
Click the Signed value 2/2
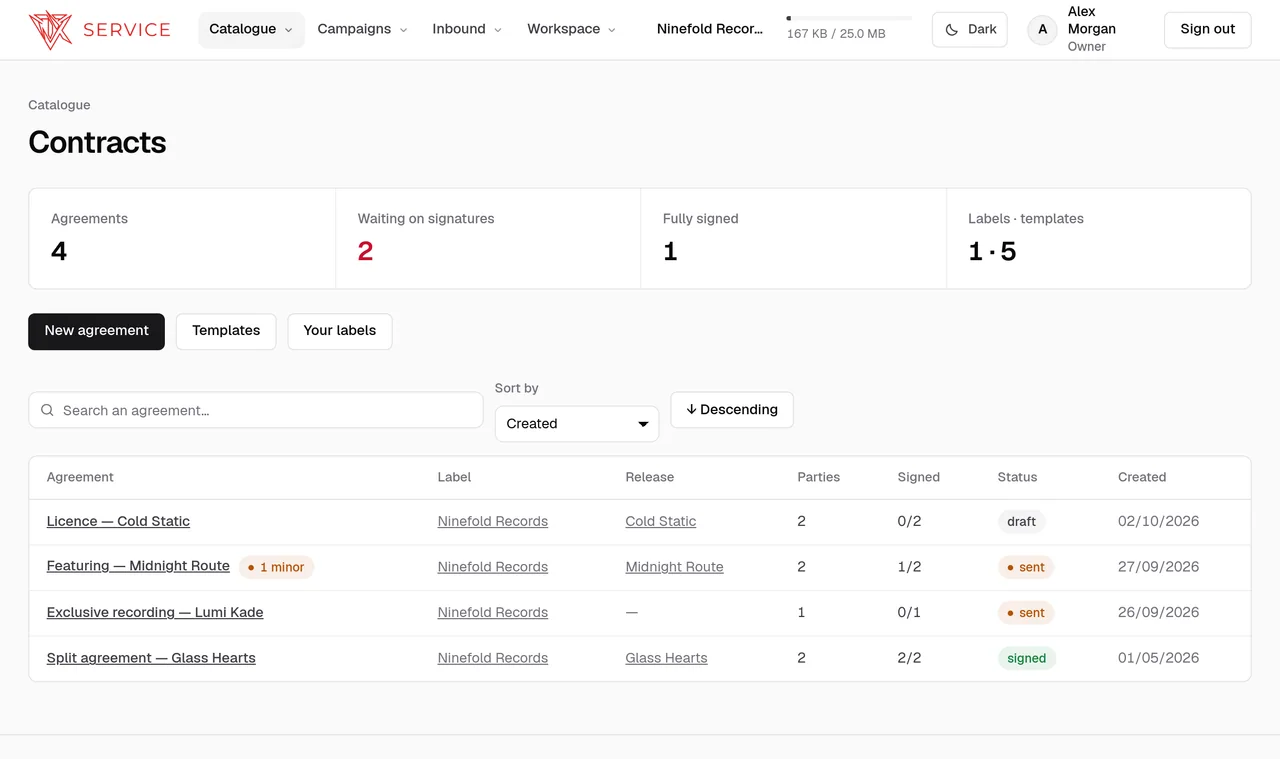[x=909, y=658]
